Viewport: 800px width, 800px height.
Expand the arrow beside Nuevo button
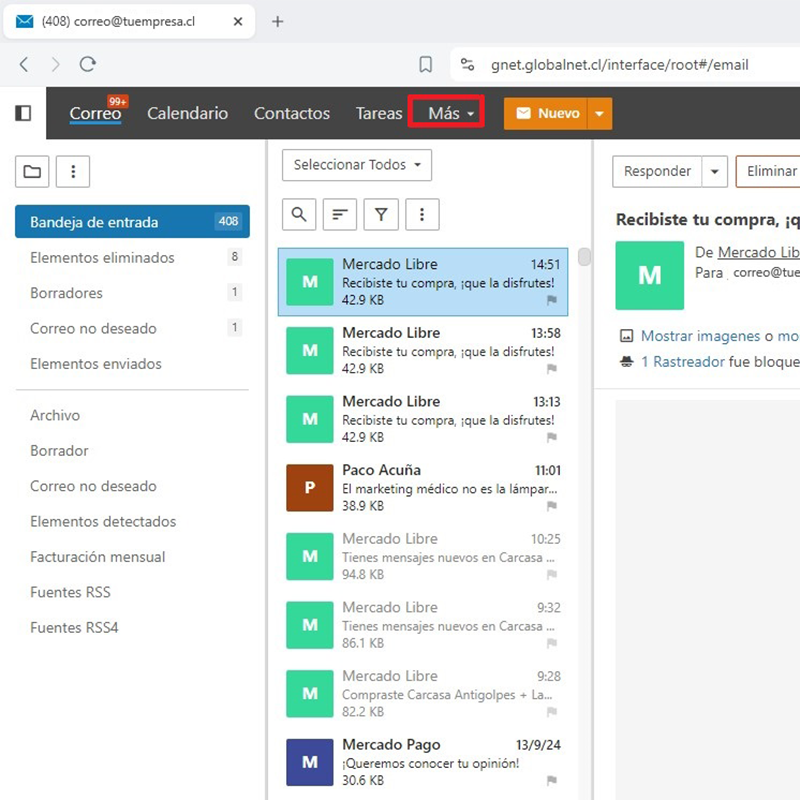[599, 114]
